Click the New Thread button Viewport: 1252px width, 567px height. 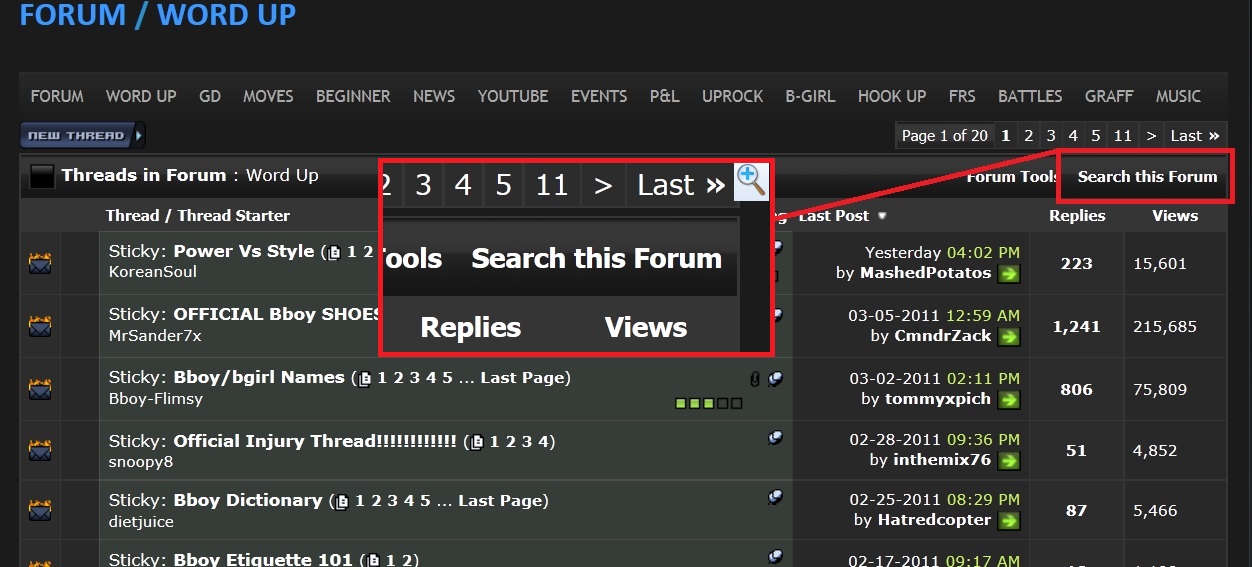pyautogui.click(x=83, y=135)
